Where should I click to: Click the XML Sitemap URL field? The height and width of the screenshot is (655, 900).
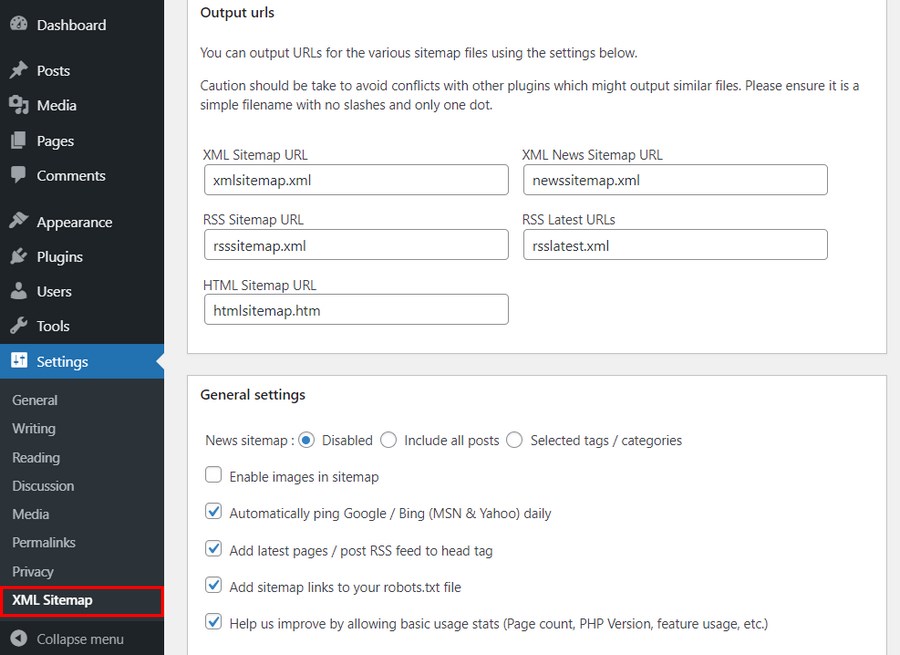356,180
